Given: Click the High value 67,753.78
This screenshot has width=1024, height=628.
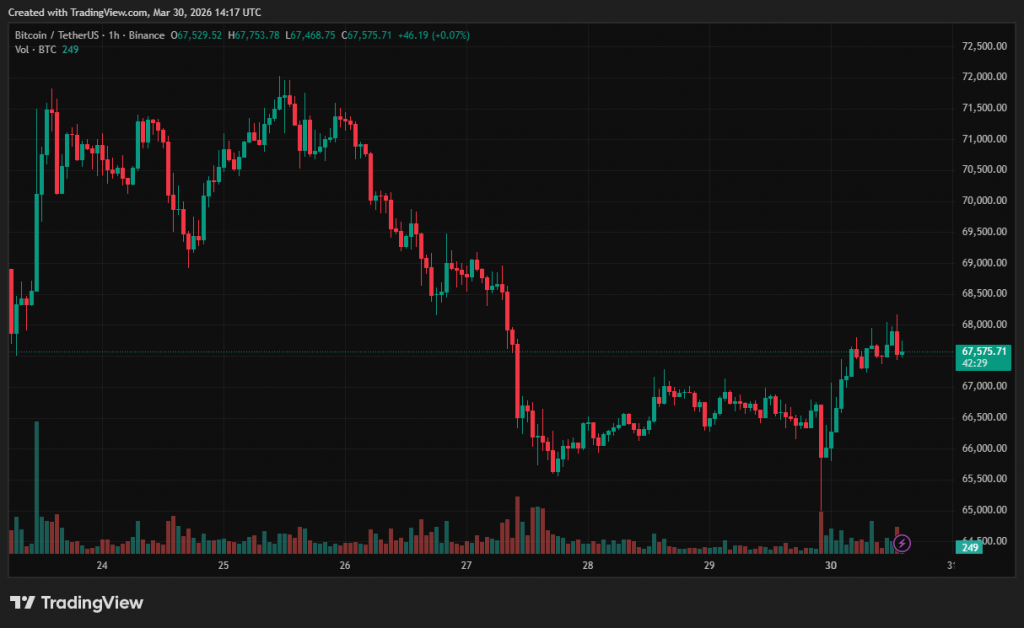Looking at the screenshot, I should coord(256,35).
